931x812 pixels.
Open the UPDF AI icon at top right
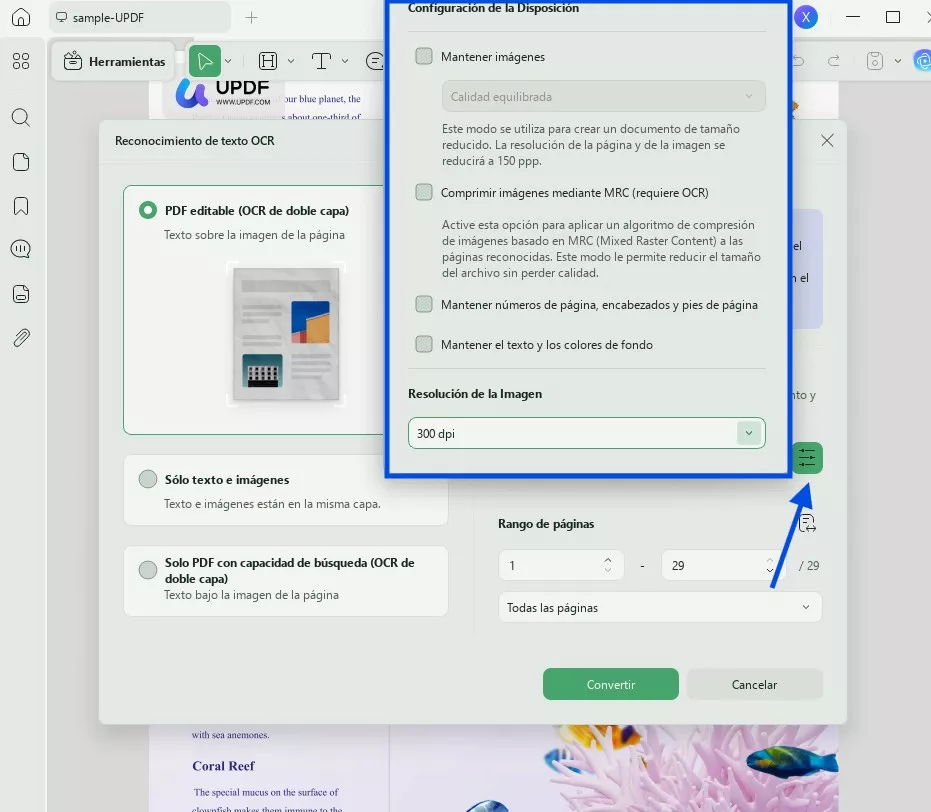[x=922, y=61]
